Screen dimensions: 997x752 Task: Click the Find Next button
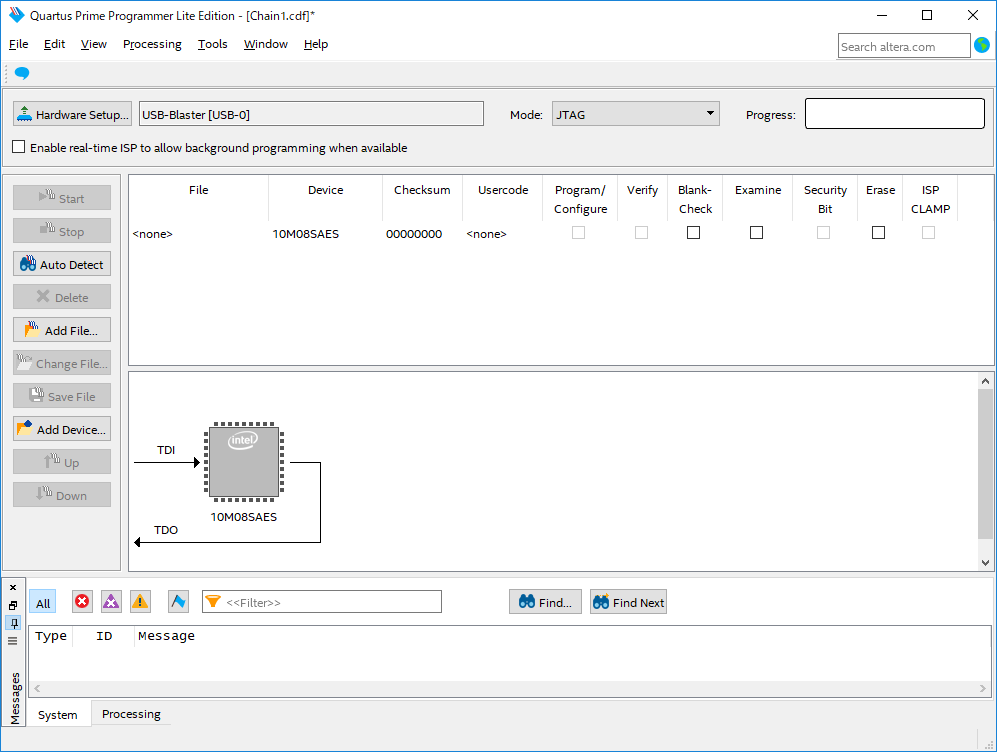coord(628,602)
